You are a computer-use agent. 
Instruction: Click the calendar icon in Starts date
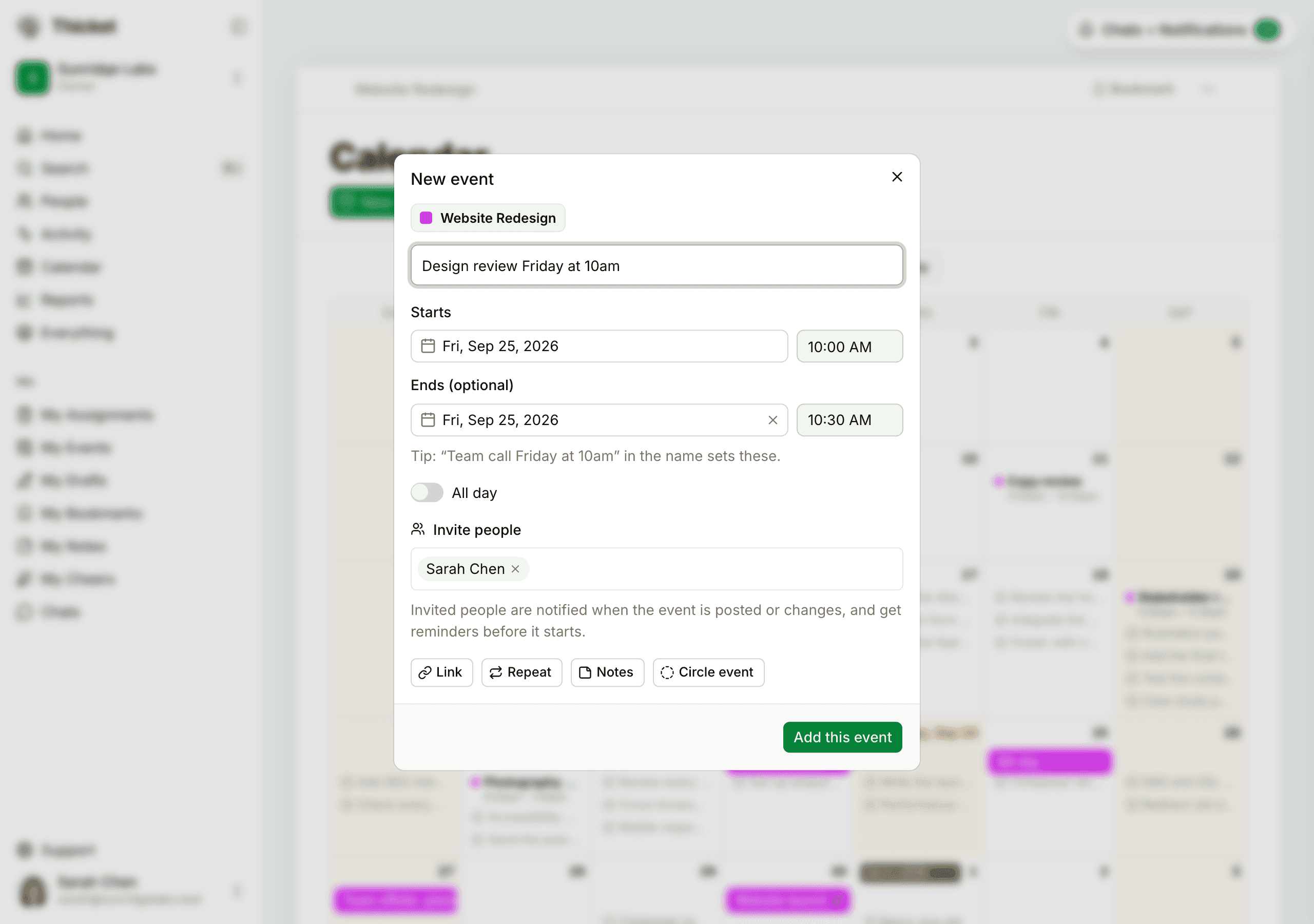[428, 346]
